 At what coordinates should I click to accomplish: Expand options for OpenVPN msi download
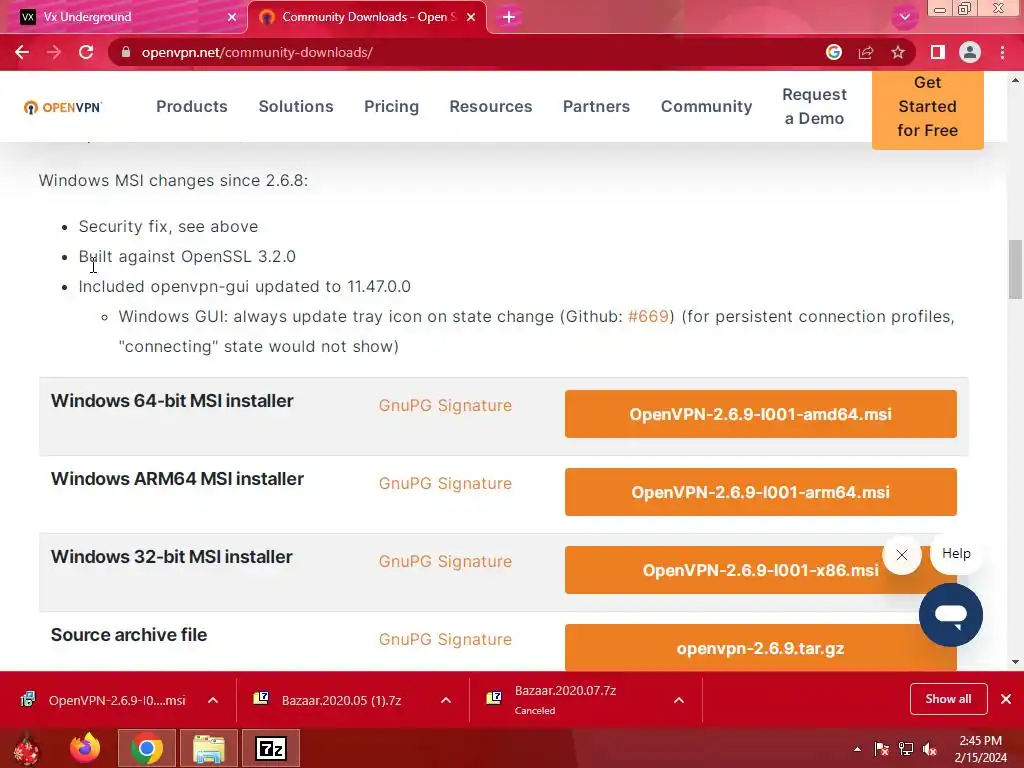tap(213, 700)
